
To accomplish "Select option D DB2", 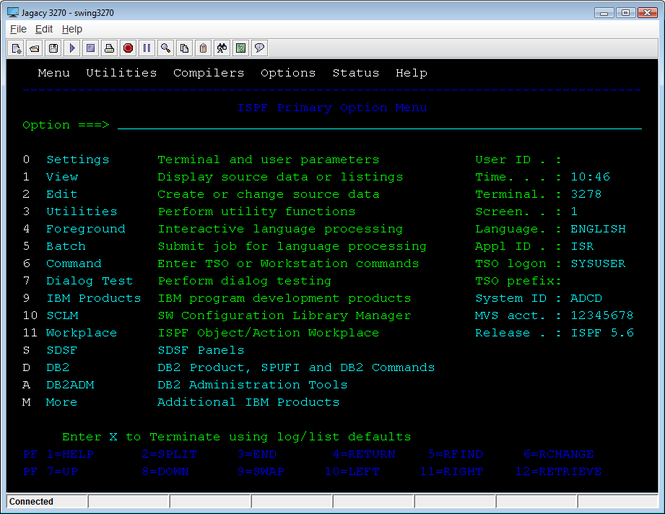I will point(58,368).
